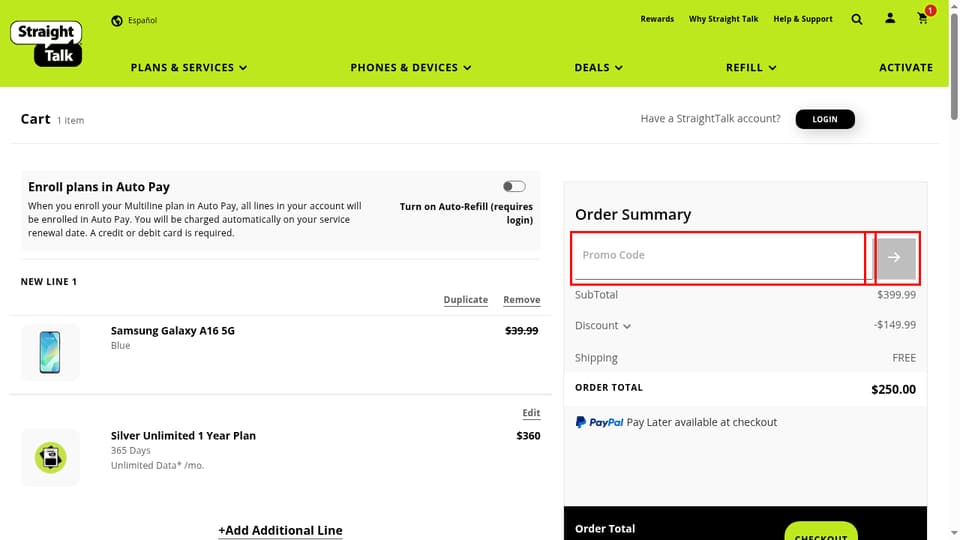This screenshot has width=960, height=540.
Task: Toggle the Auto Pay enrollment switch
Action: pyautogui.click(x=514, y=186)
